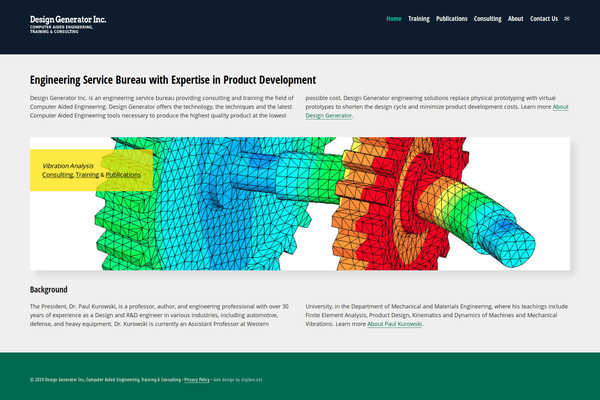Click the envelope icon in navigation

coord(568,18)
